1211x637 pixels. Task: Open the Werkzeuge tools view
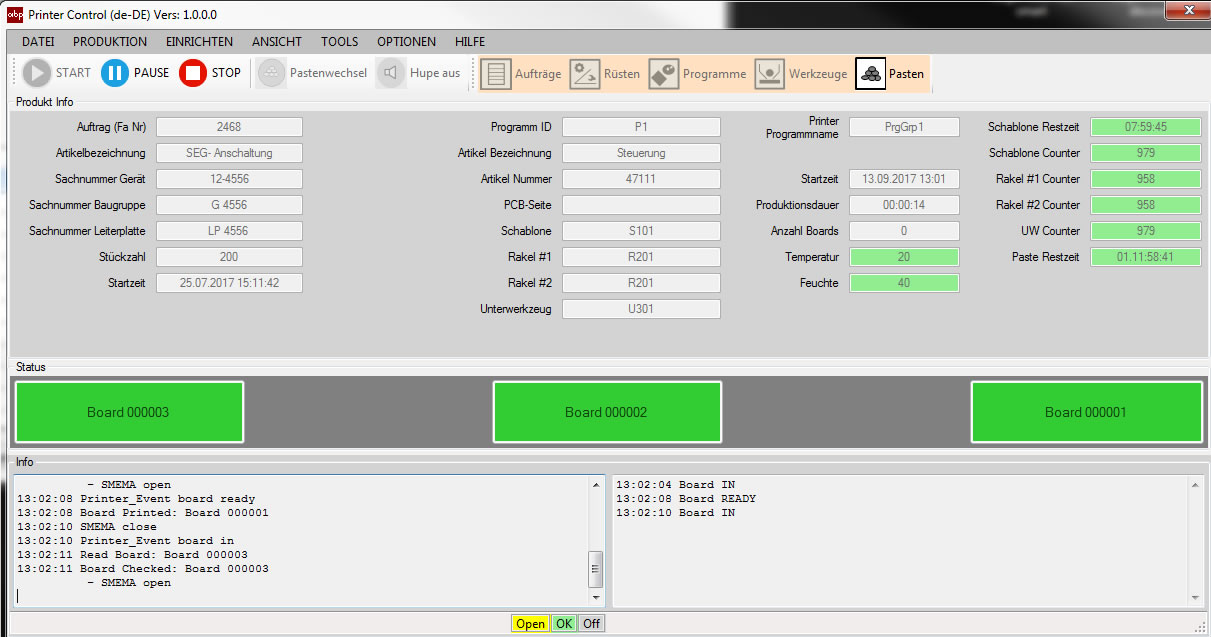point(801,73)
